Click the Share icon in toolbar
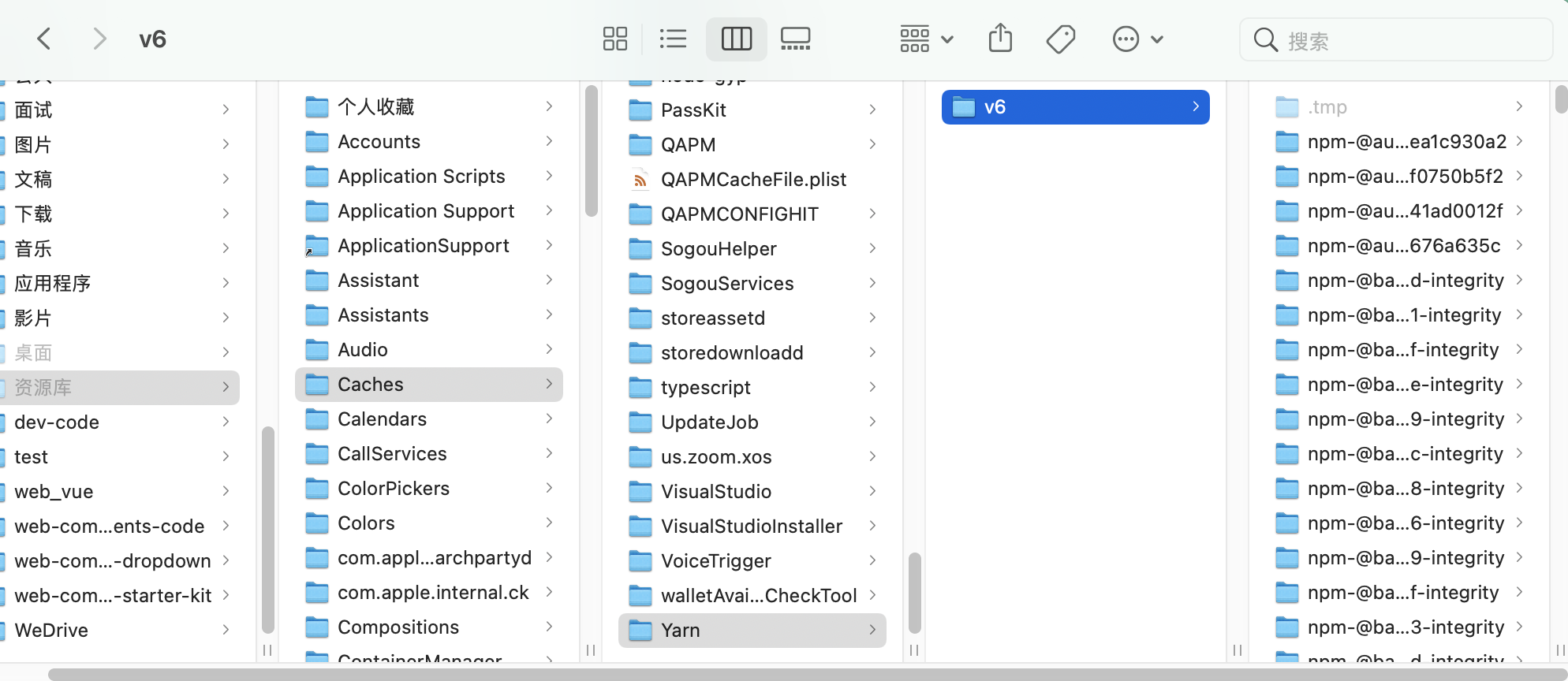The image size is (1568, 681). click(x=1000, y=39)
